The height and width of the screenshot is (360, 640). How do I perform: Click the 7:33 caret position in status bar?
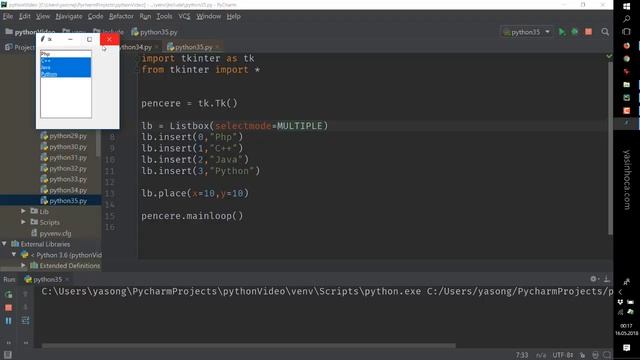click(x=522, y=355)
